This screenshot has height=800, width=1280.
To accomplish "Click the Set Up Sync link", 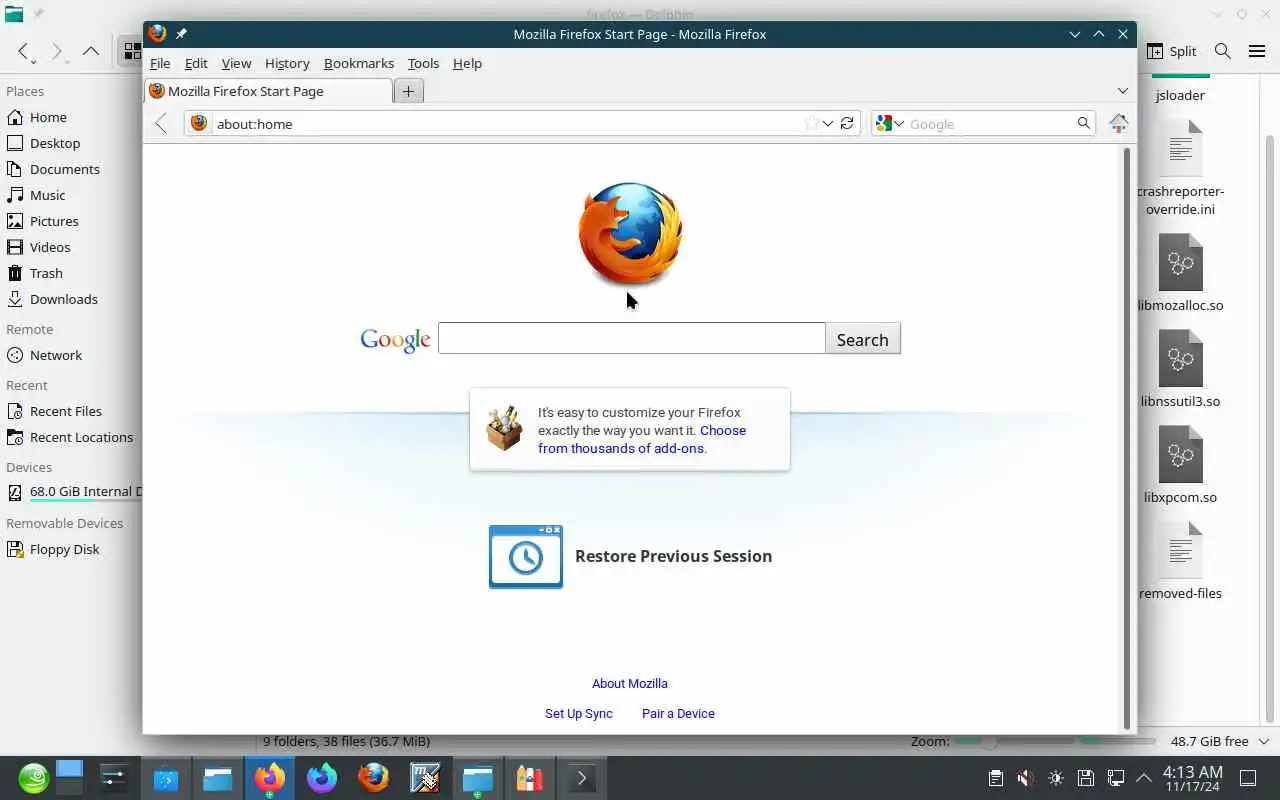I will [579, 713].
